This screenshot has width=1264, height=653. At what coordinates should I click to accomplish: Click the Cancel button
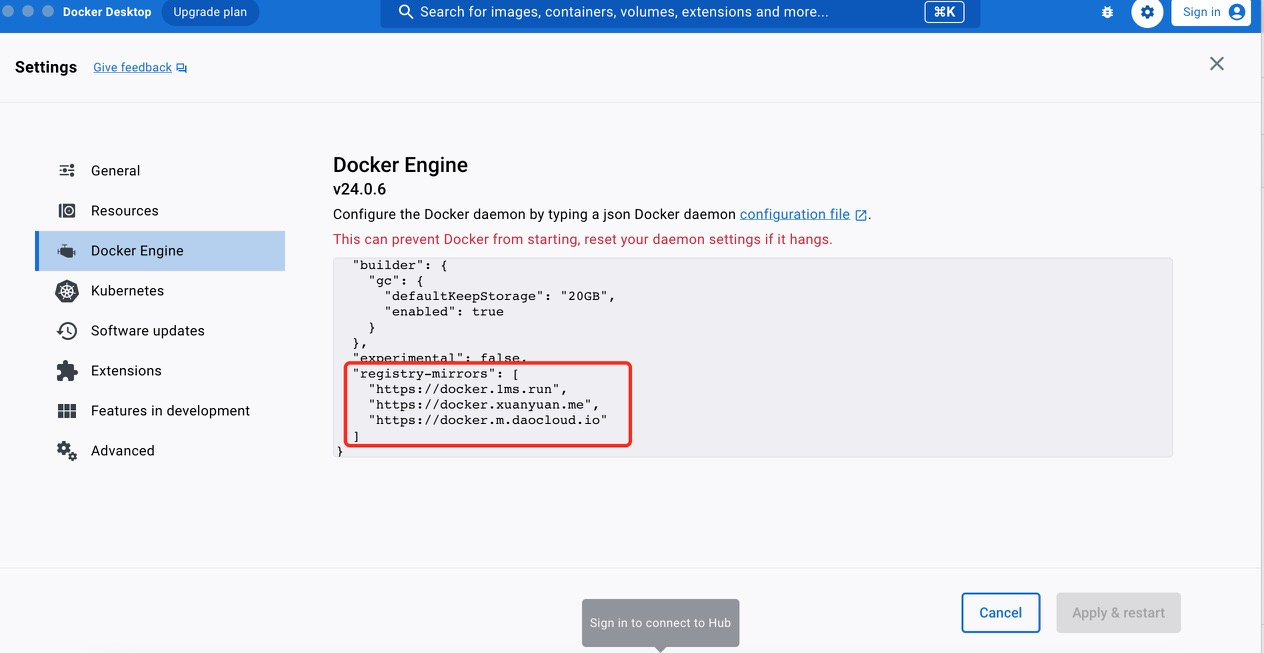pyautogui.click(x=1000, y=613)
